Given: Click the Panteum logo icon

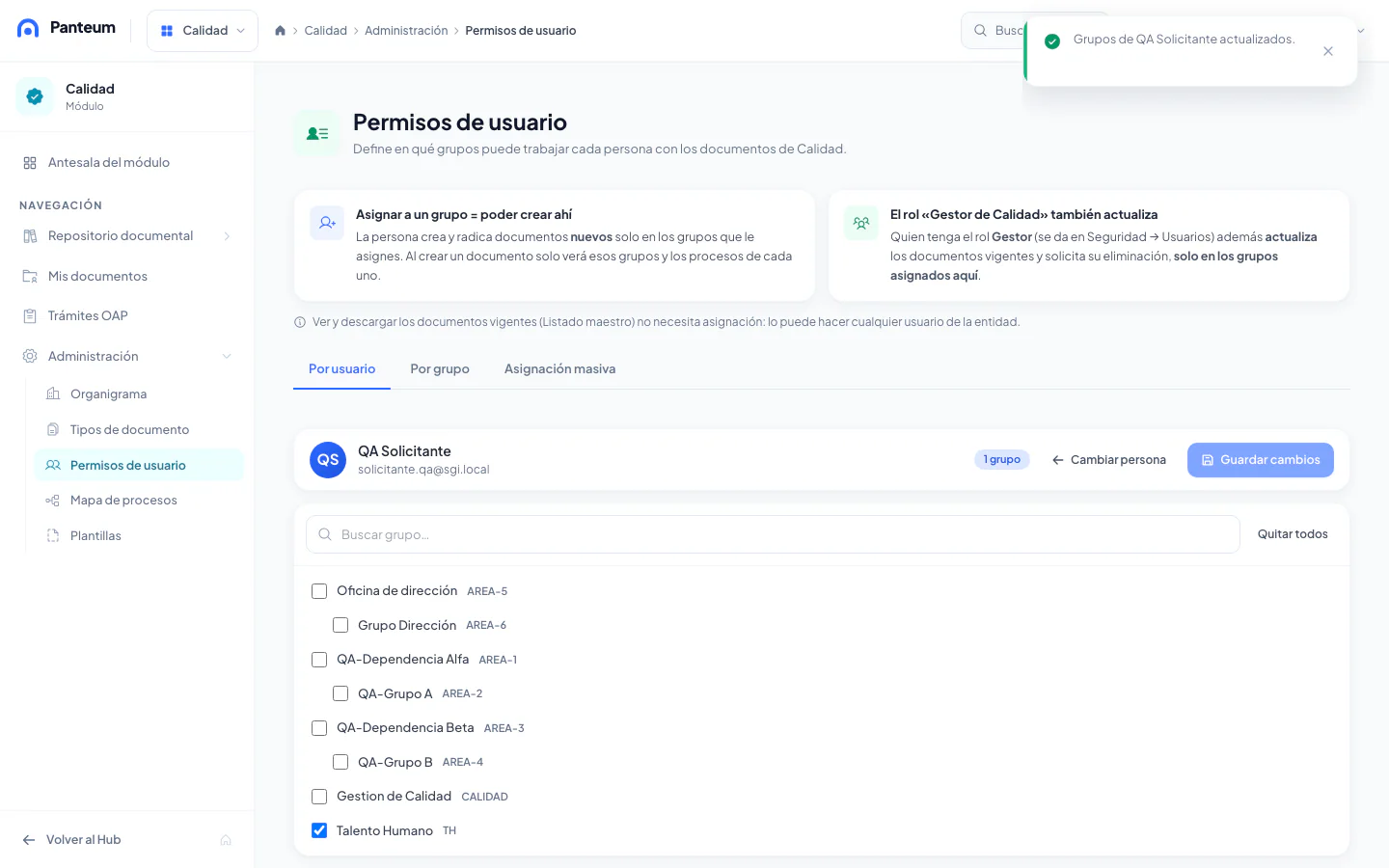Looking at the screenshot, I should (x=28, y=28).
